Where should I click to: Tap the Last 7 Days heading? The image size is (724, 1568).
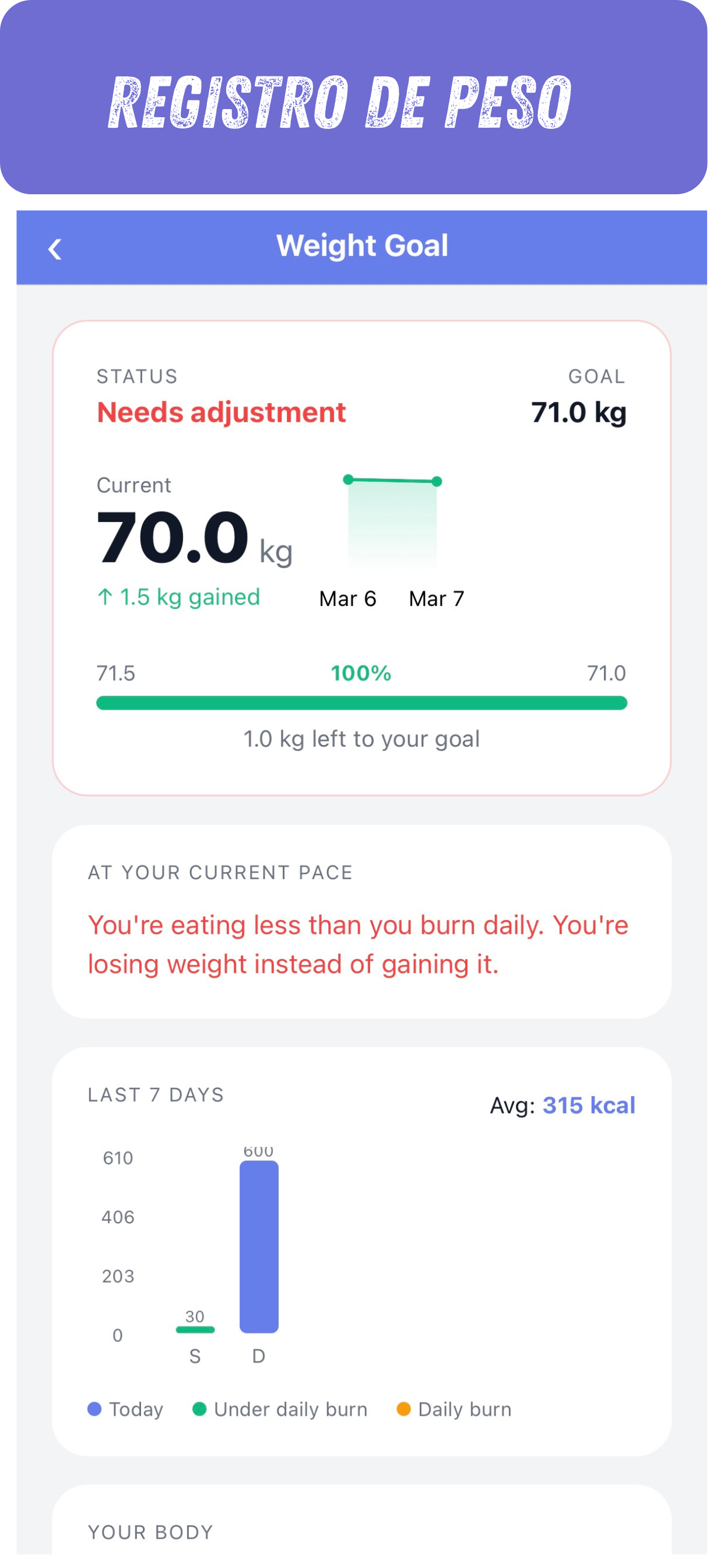pos(156,1095)
